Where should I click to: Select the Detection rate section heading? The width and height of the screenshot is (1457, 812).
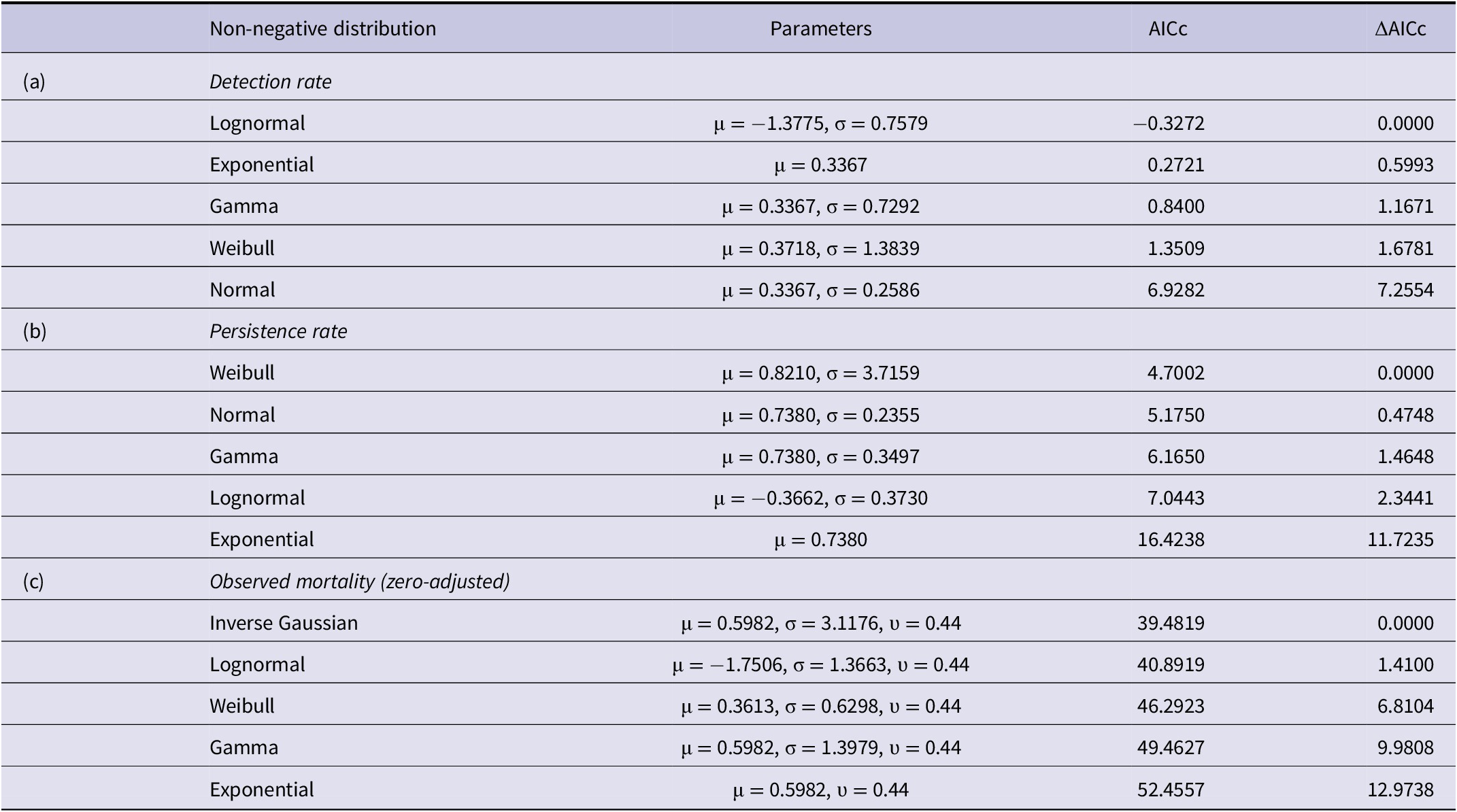[270, 82]
